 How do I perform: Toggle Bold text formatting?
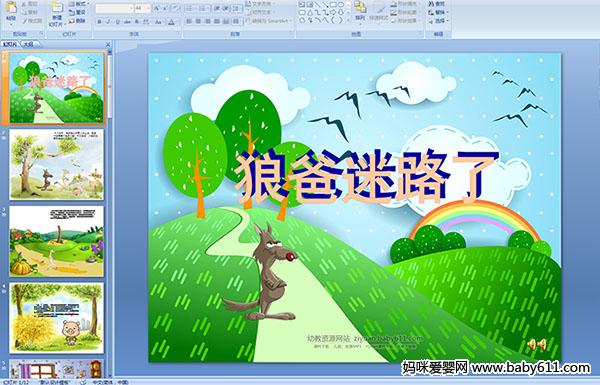pos(99,22)
